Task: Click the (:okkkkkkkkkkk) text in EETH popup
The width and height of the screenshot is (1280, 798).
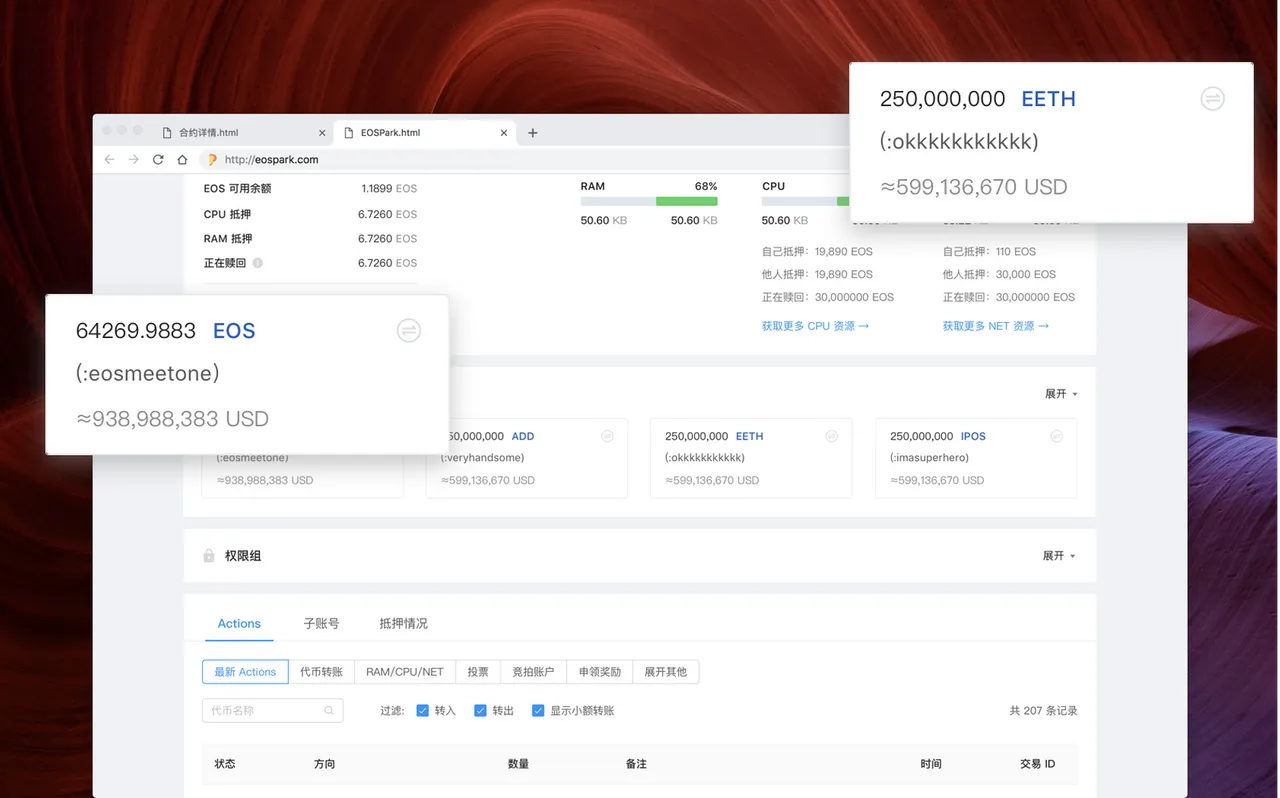Action: [x=959, y=142]
